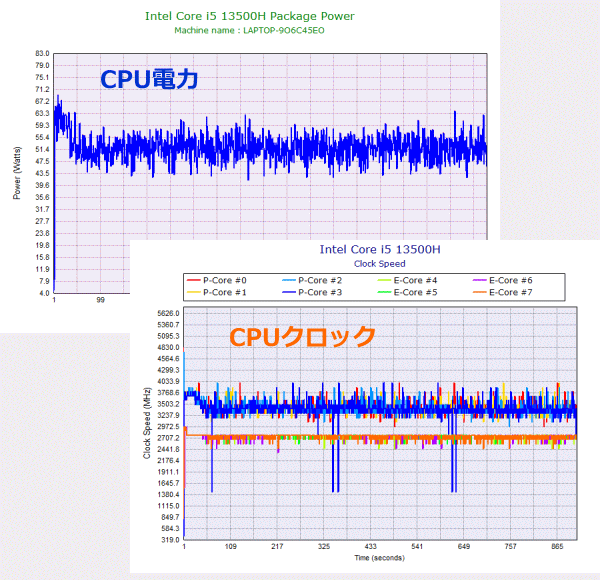
Task: Click the 'Machine name : LAPTOP-9O6C45EO' subtitle
Action: pos(249,31)
